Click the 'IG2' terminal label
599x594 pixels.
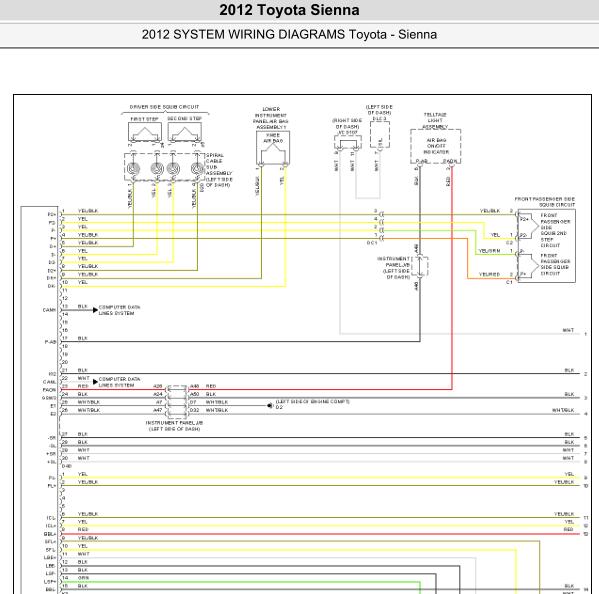click(x=52, y=374)
